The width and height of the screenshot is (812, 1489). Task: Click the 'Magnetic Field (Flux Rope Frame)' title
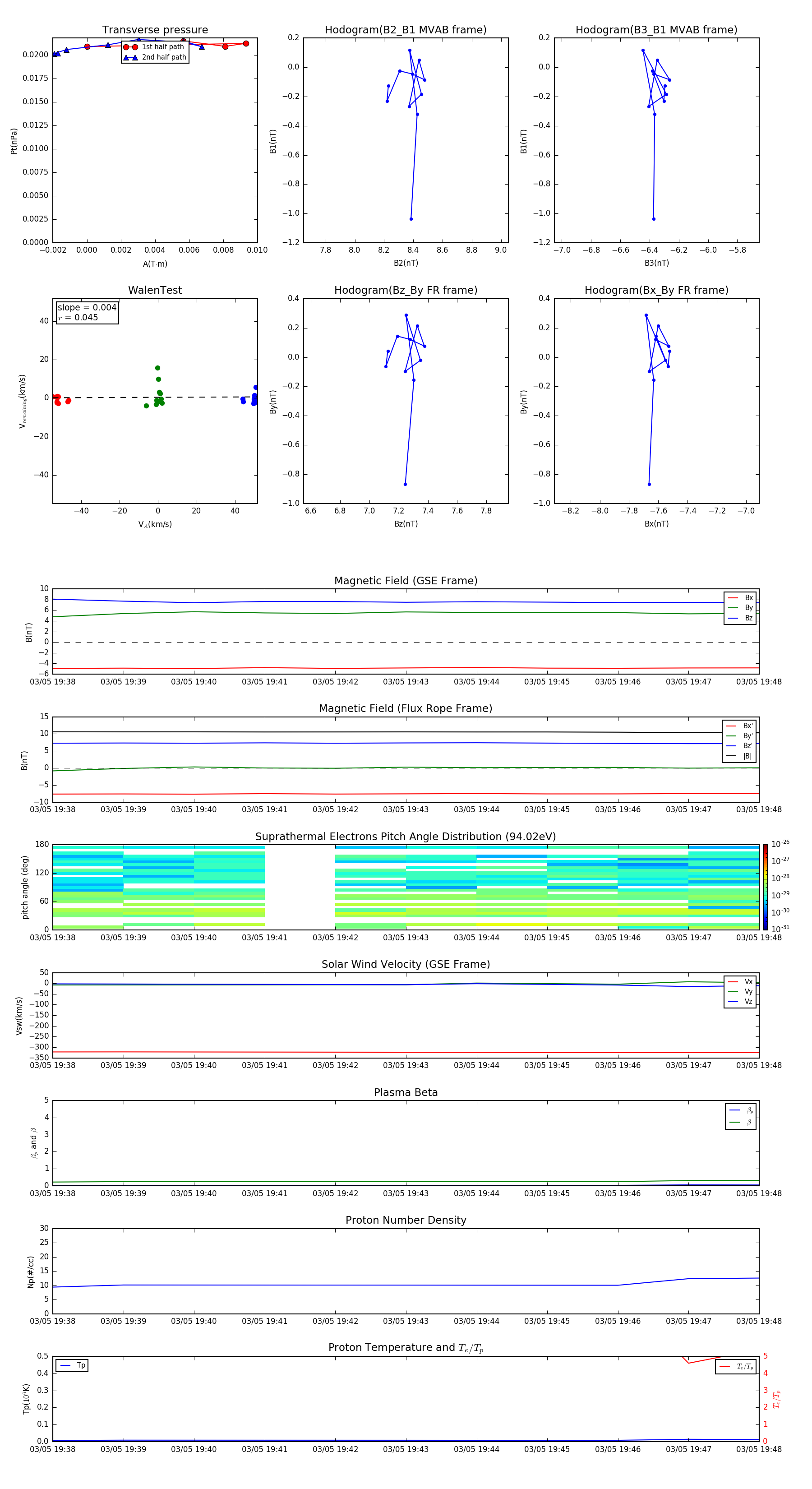(x=406, y=709)
